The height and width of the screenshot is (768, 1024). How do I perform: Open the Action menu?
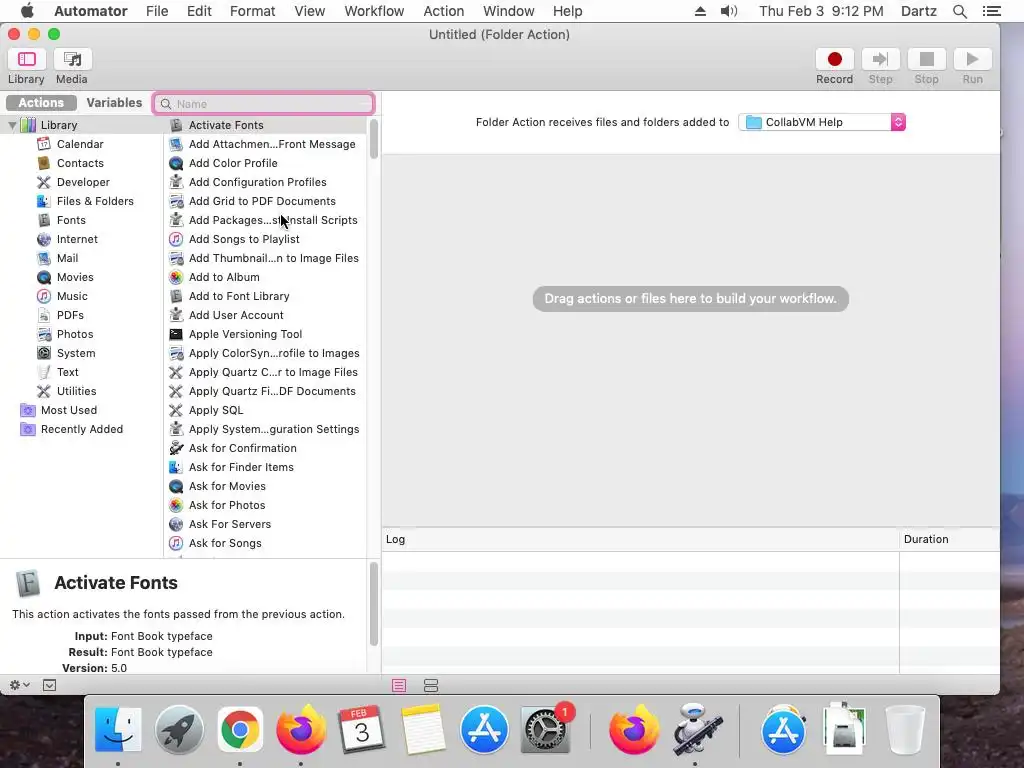[x=443, y=11]
